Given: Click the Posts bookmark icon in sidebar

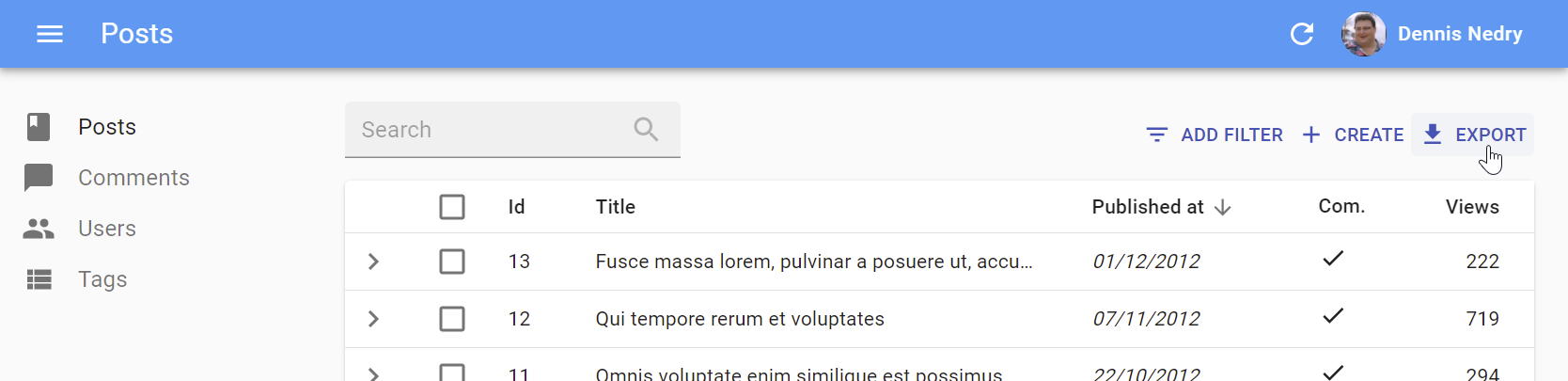Looking at the screenshot, I should click(39, 127).
